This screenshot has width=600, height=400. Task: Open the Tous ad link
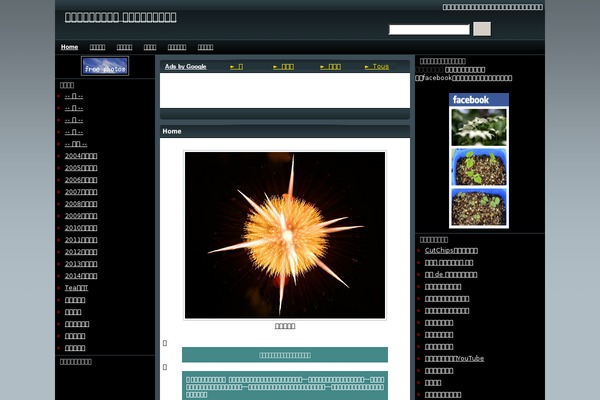pos(377,67)
